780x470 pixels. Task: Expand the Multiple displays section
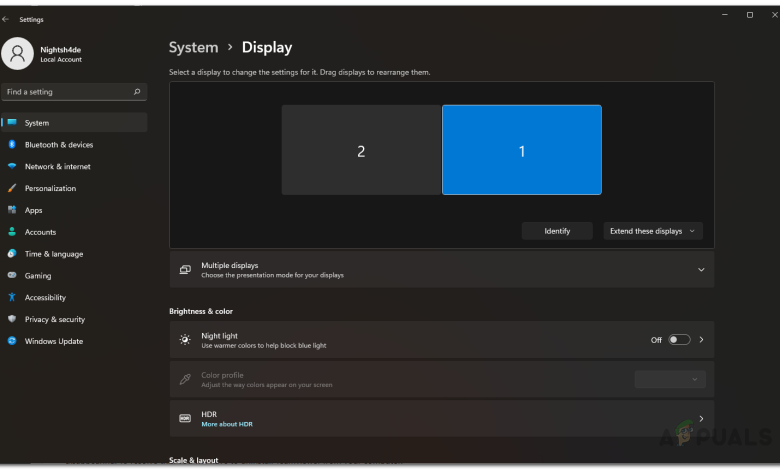pyautogui.click(x=700, y=270)
